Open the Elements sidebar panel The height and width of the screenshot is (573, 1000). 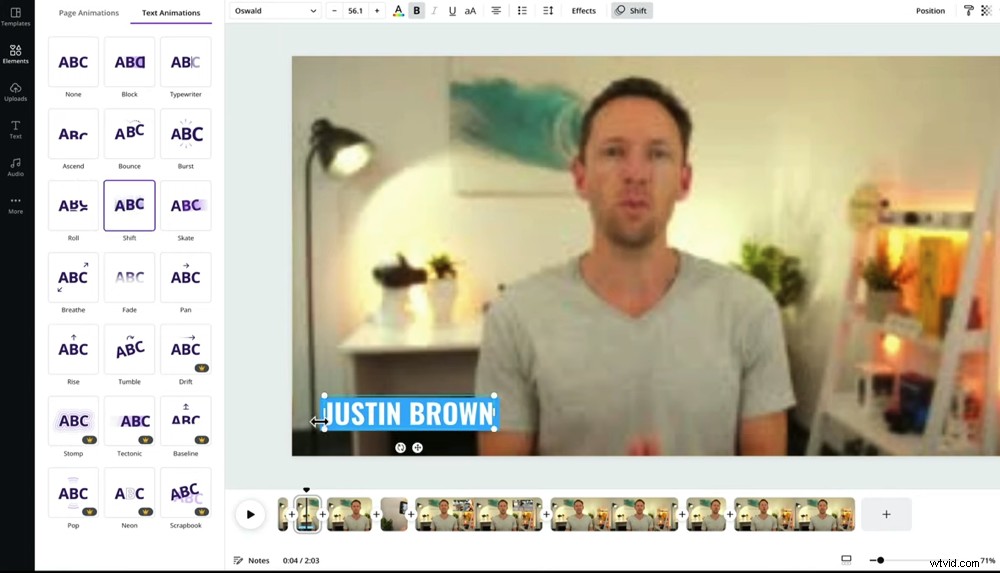pos(15,54)
